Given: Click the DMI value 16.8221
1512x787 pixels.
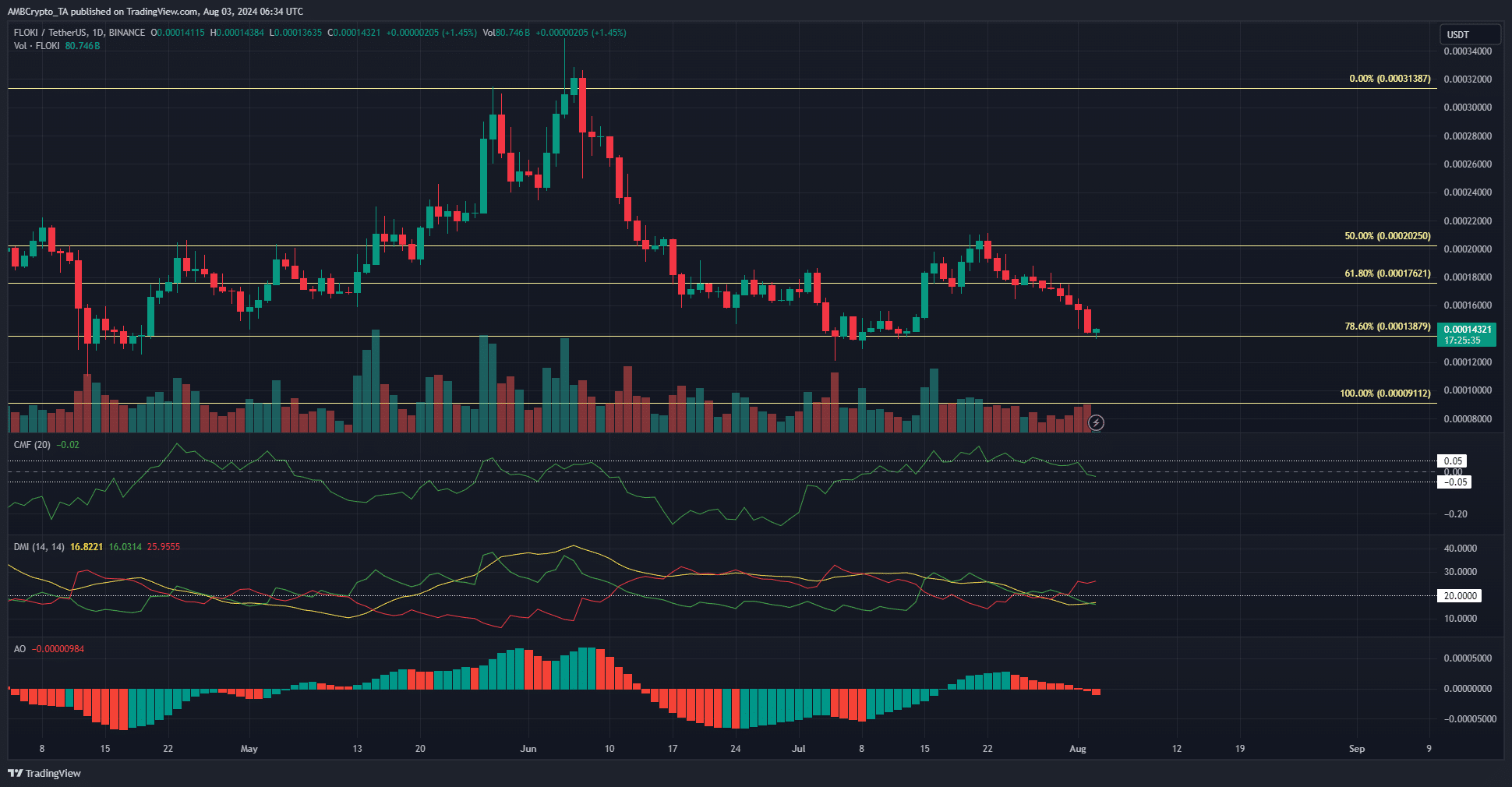Looking at the screenshot, I should click(x=87, y=547).
